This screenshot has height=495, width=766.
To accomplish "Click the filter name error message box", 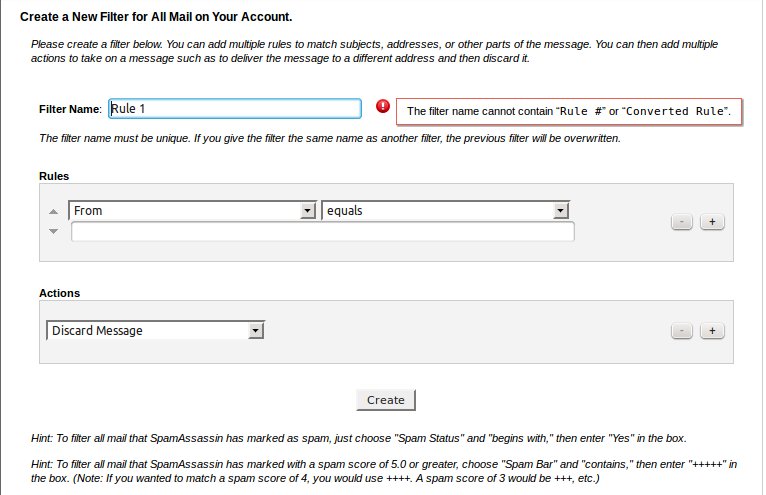I will 570,111.
